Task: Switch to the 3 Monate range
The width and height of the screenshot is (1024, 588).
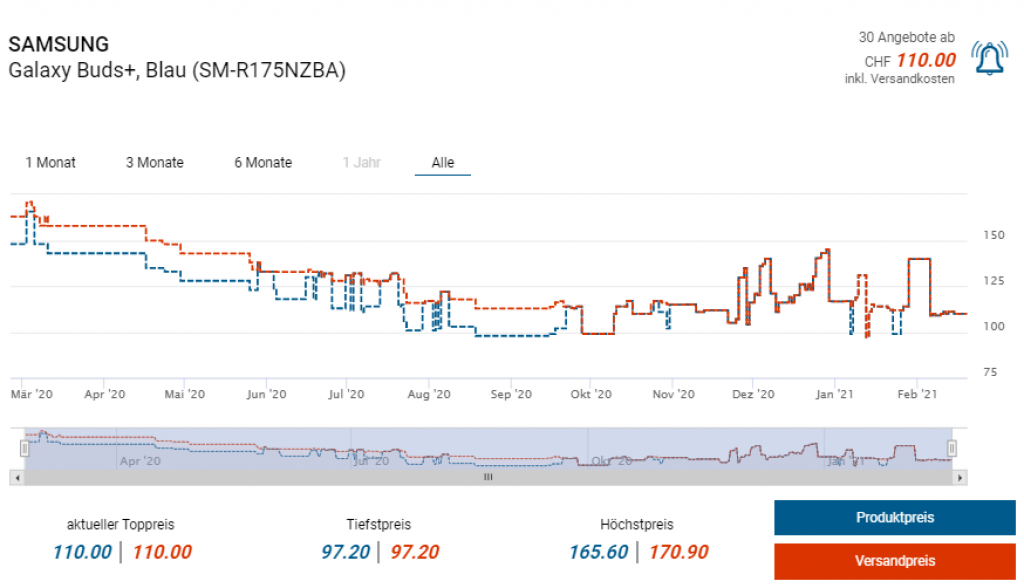Action: 154,162
